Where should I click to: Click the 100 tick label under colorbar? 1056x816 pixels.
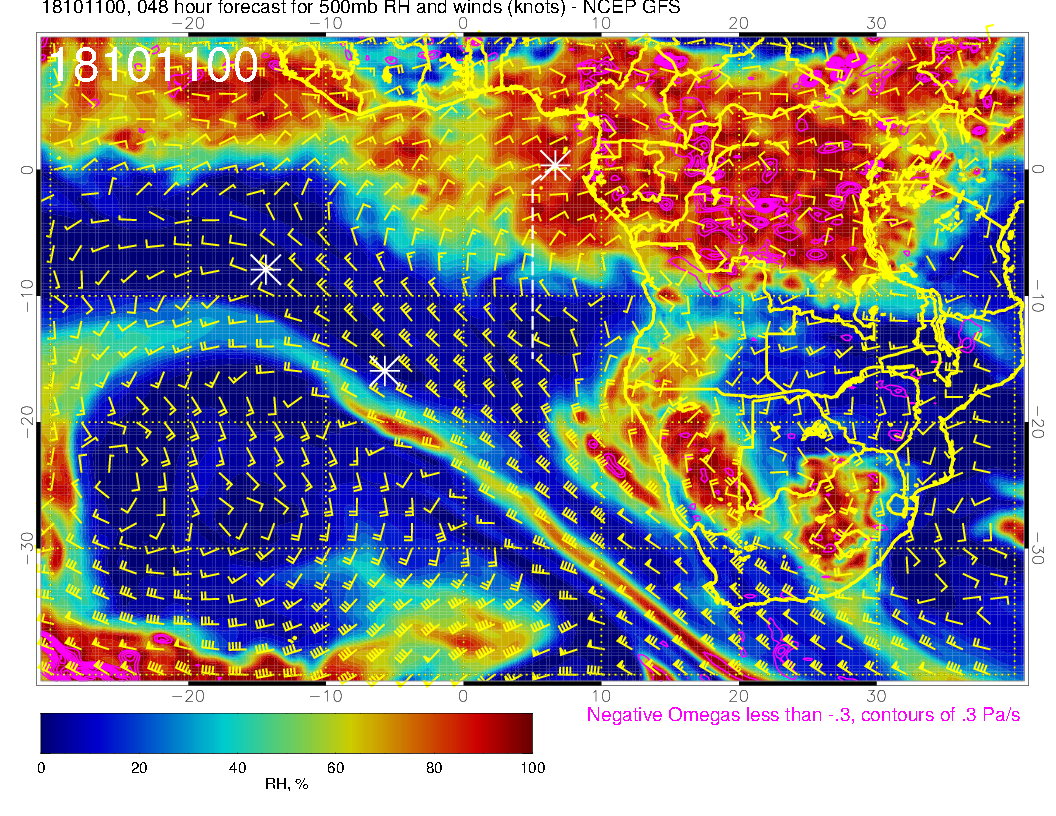pos(532,767)
